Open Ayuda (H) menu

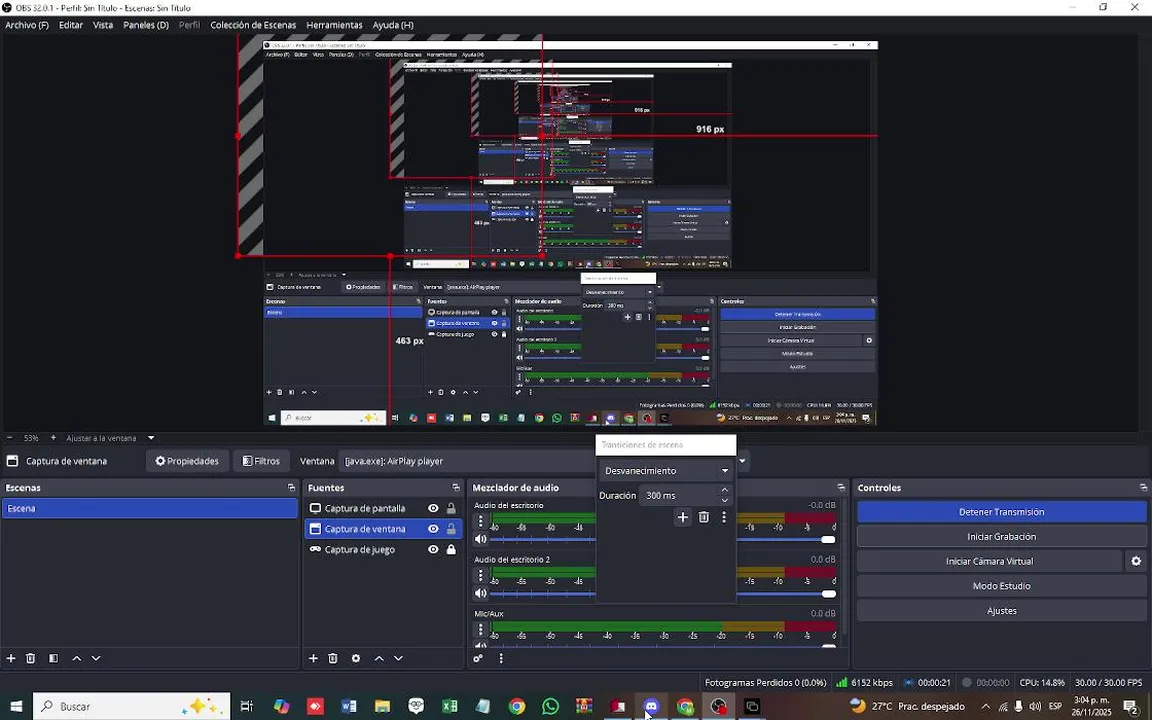(x=393, y=25)
